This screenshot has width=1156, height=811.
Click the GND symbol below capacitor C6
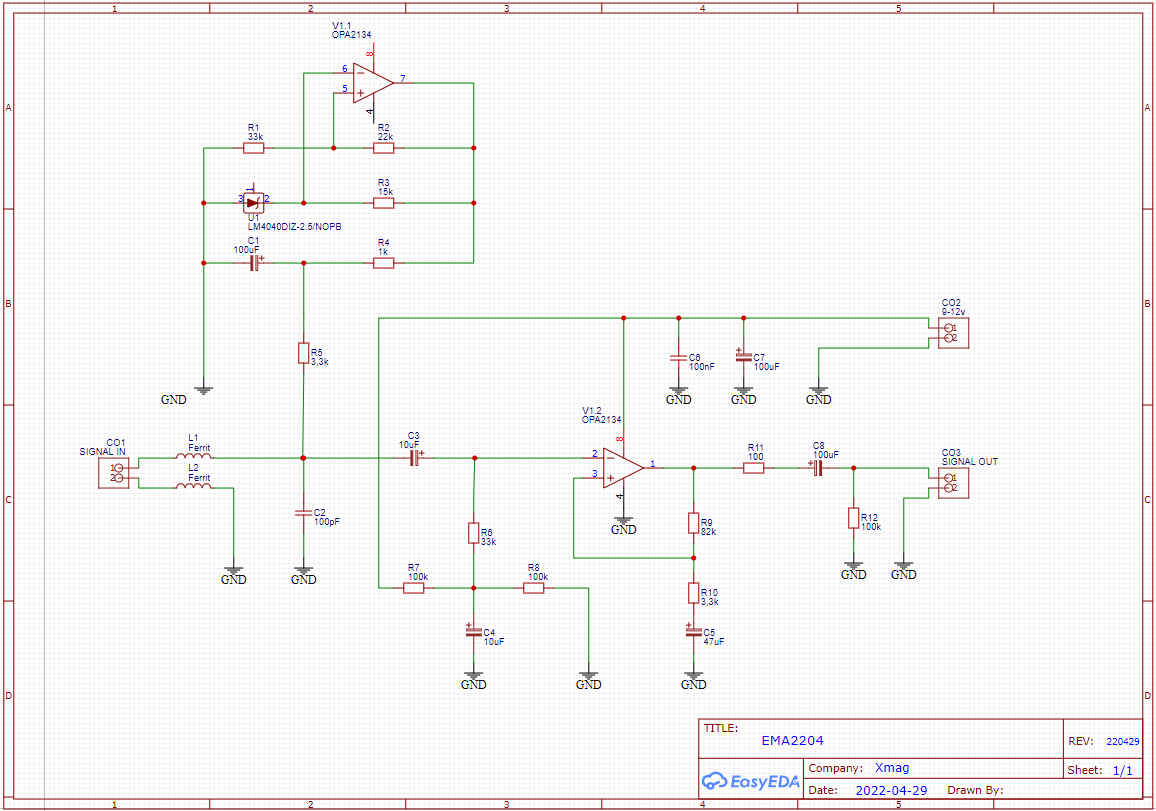(678, 395)
